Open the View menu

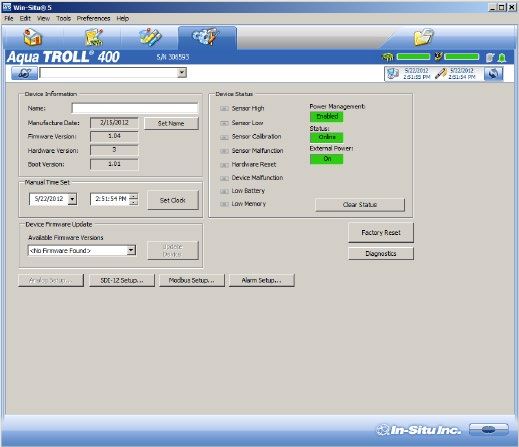[43, 18]
